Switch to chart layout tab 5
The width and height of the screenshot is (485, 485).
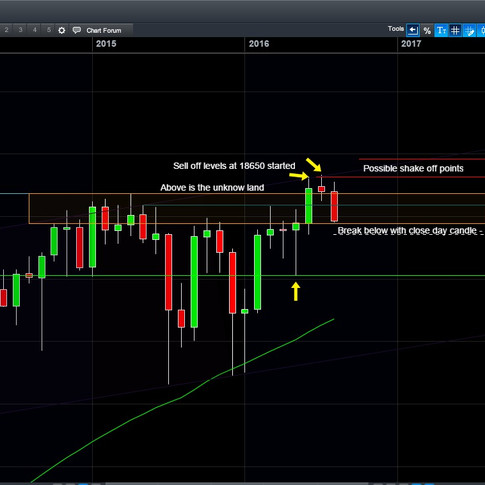tap(49, 30)
